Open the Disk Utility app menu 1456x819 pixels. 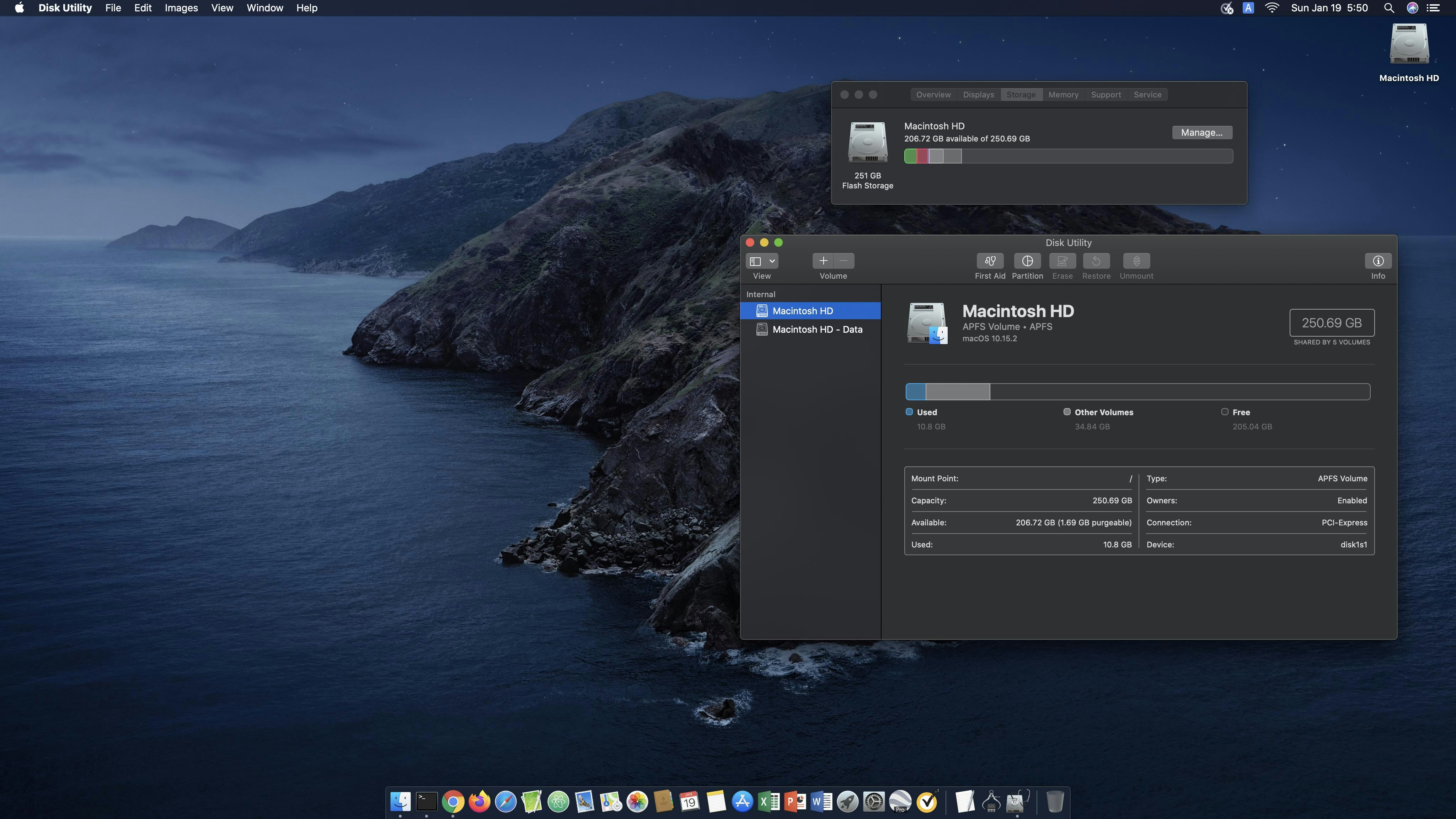coord(65,8)
